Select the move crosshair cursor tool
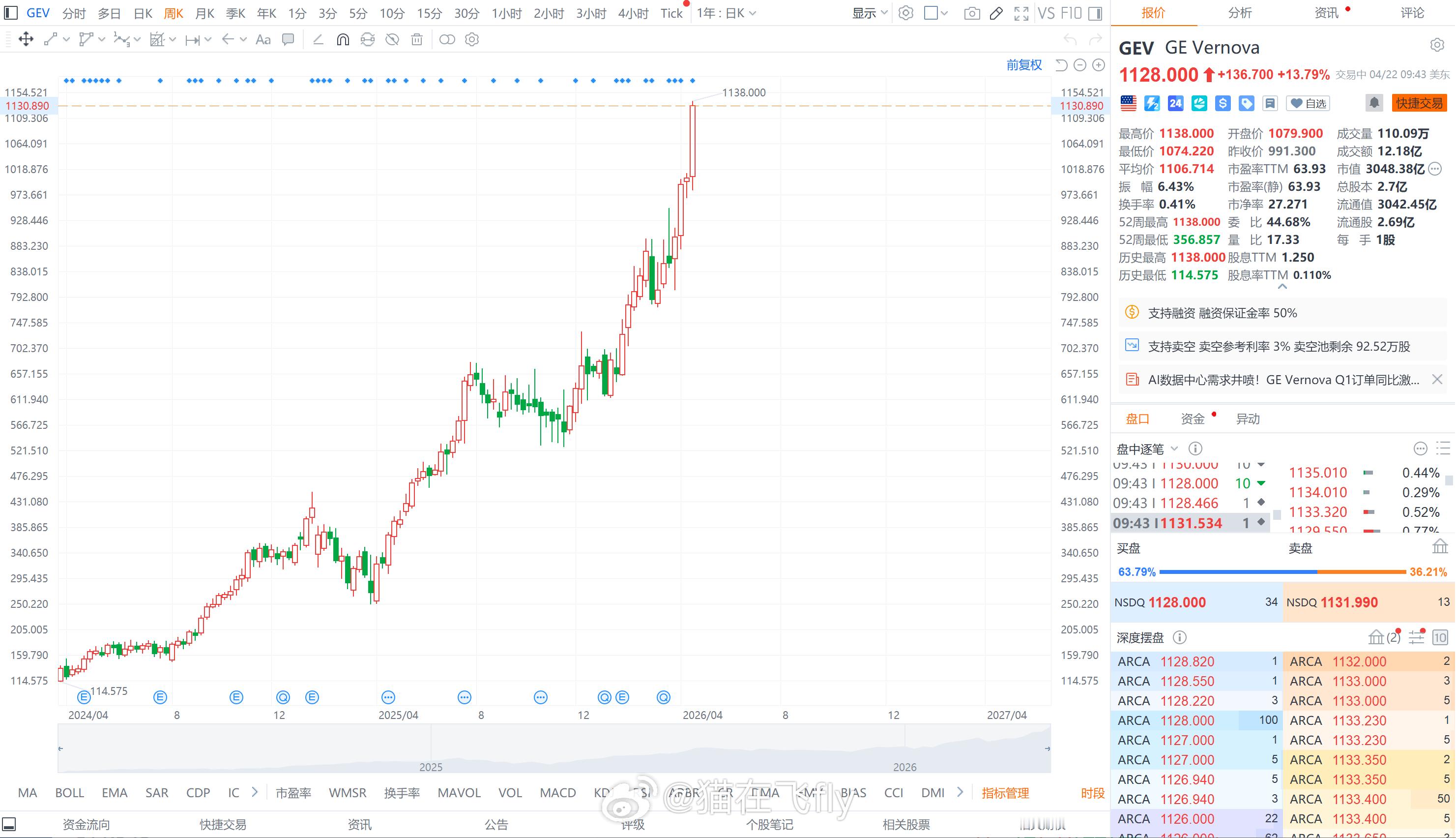Image resolution: width=1456 pixels, height=838 pixels. click(x=26, y=40)
